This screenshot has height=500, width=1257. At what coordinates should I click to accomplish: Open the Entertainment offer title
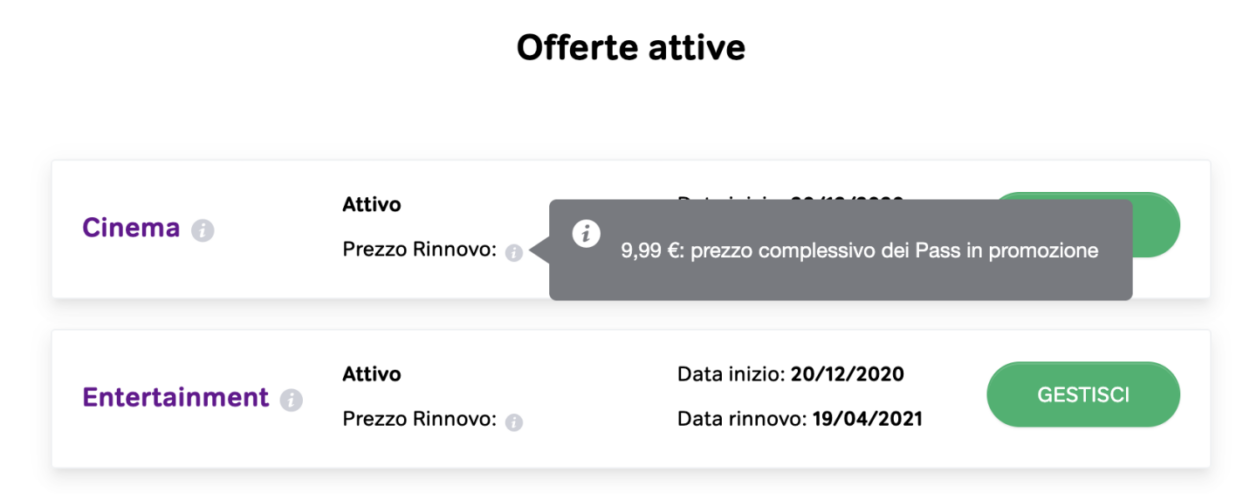click(x=175, y=398)
